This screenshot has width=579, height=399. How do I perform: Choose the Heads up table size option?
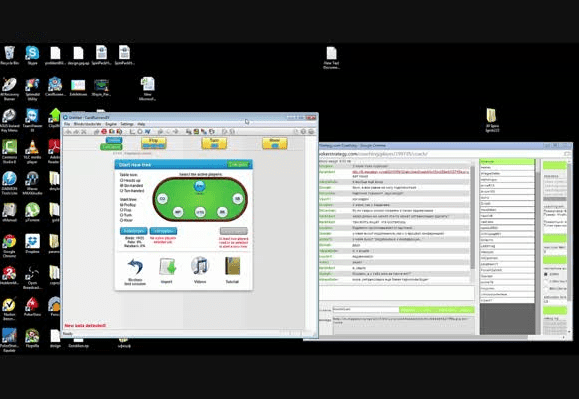click(x=131, y=180)
